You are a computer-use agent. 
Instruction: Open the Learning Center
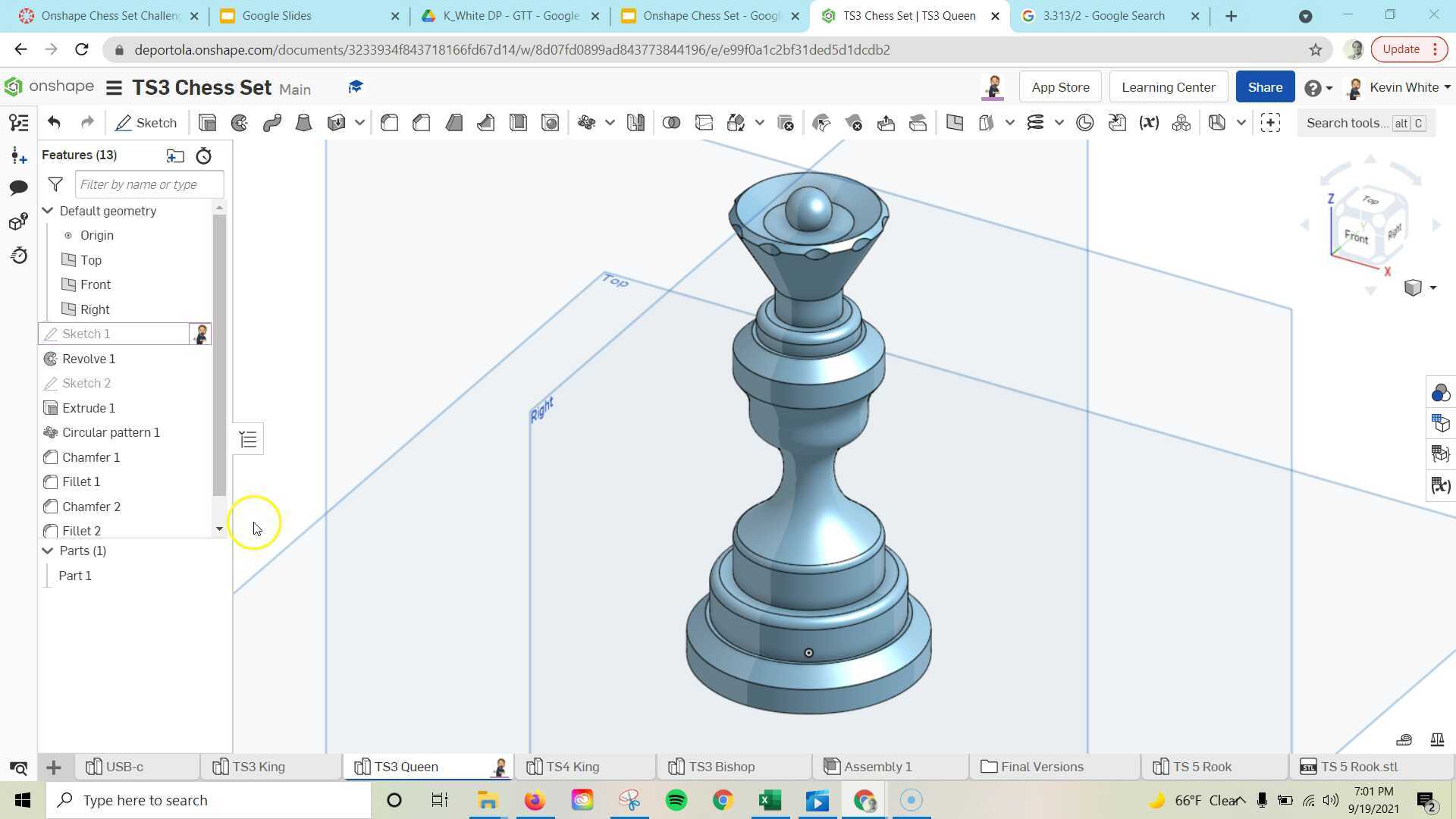coord(1168,86)
